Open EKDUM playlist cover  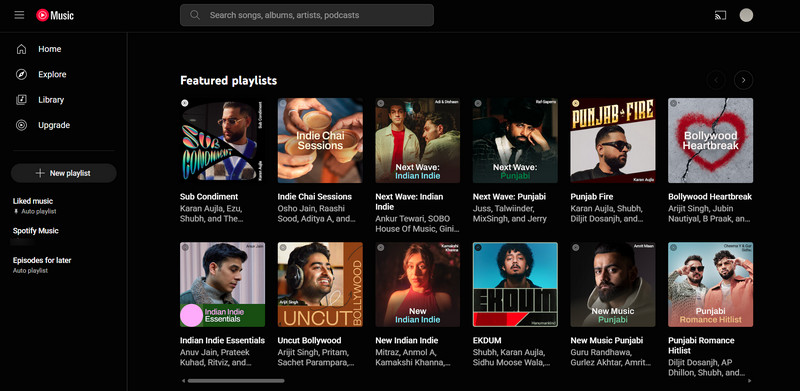(515, 284)
